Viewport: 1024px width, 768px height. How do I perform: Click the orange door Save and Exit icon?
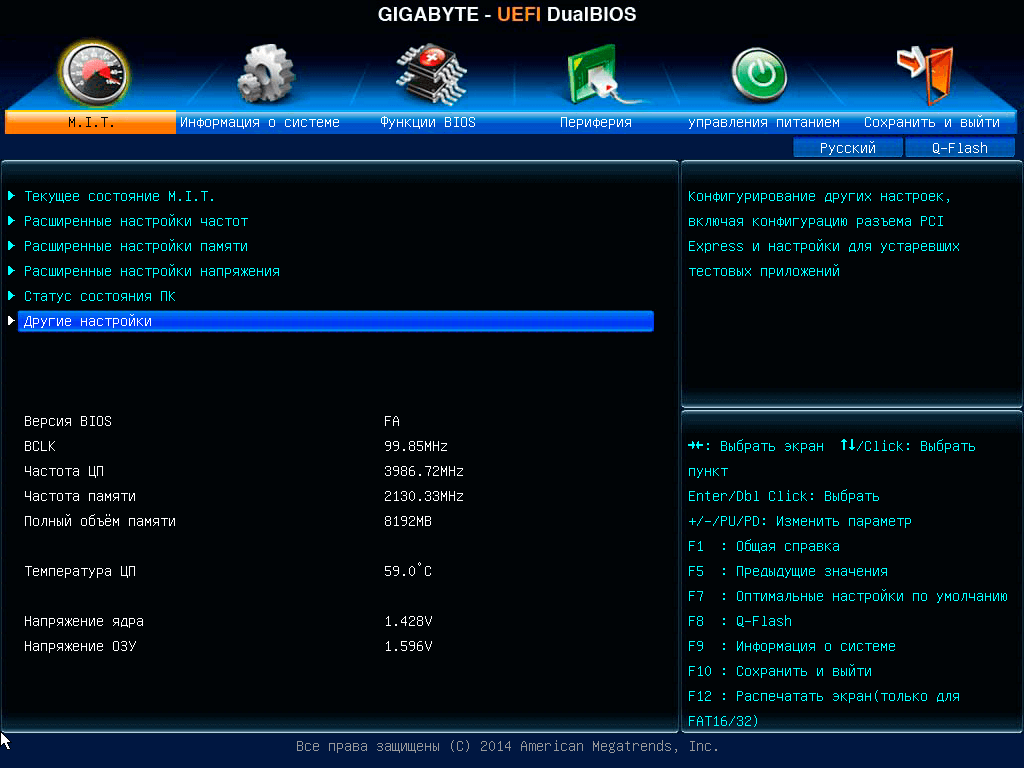pos(926,74)
